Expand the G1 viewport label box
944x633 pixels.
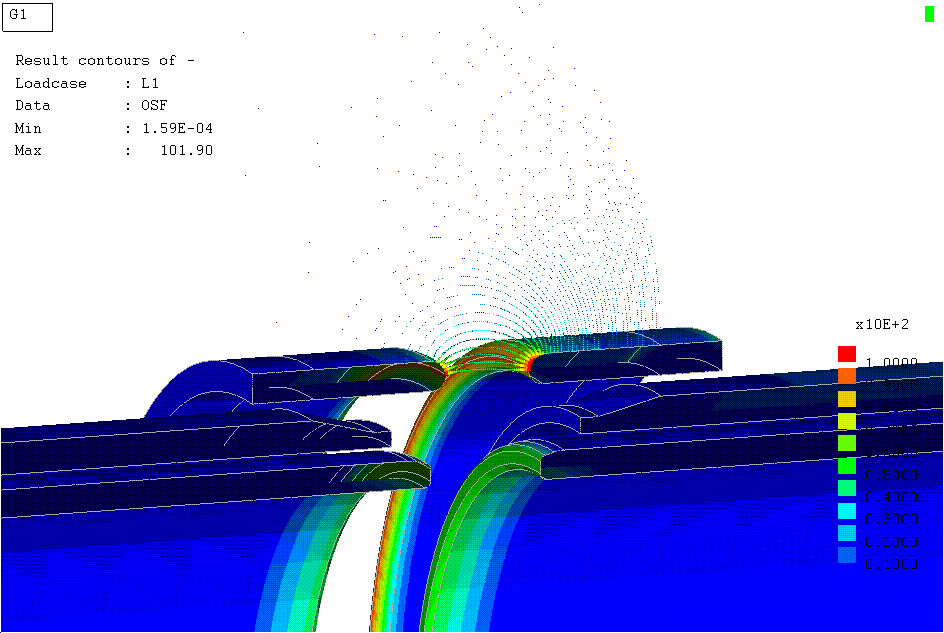27,16
